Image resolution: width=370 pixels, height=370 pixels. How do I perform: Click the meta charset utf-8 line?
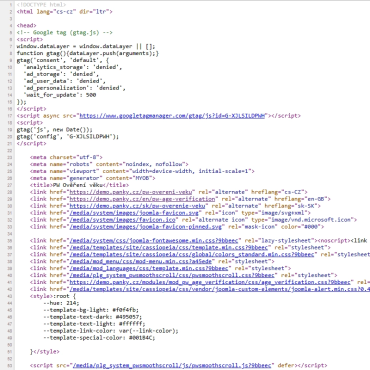[66, 157]
